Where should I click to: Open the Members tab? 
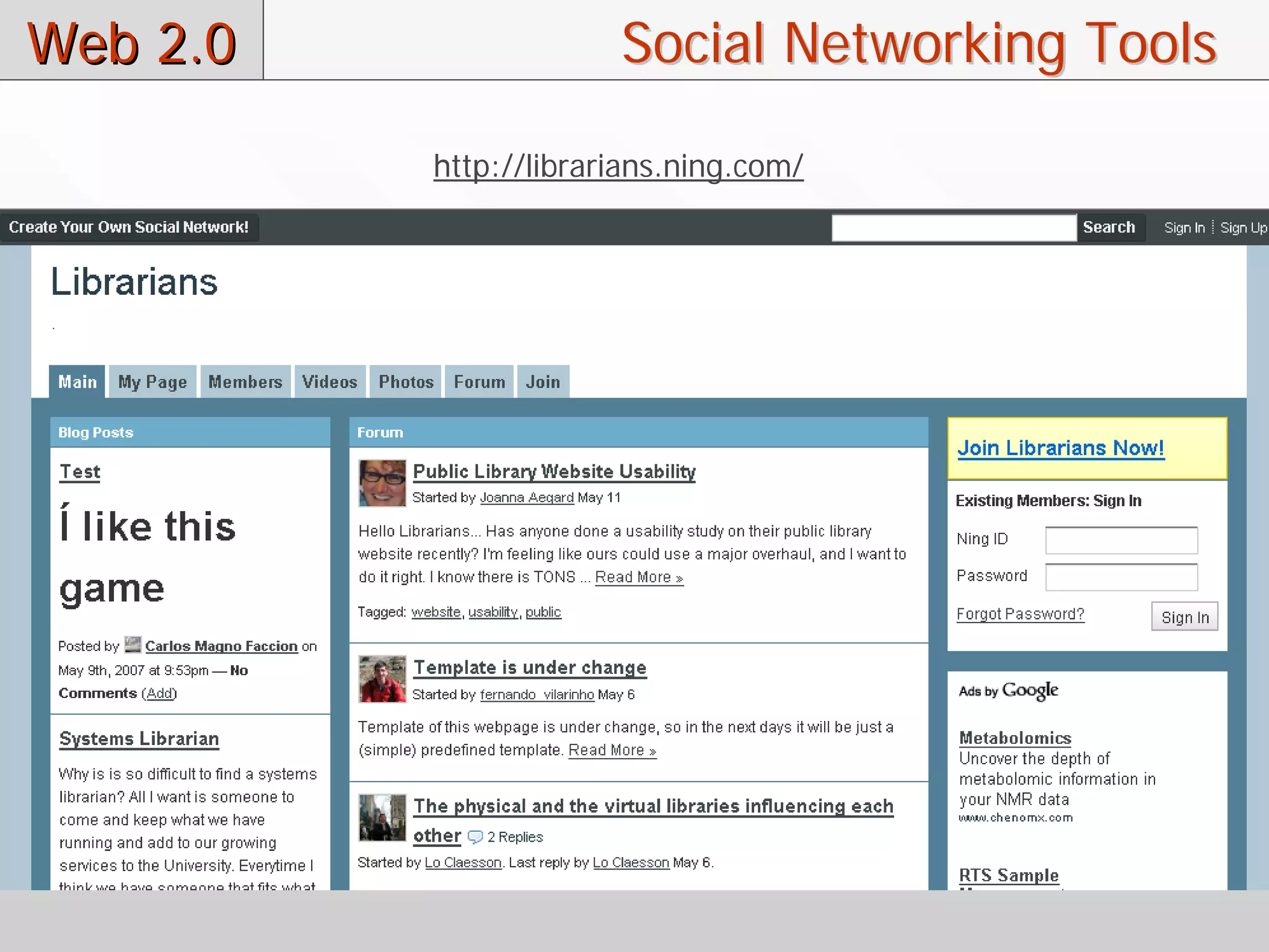tap(245, 382)
